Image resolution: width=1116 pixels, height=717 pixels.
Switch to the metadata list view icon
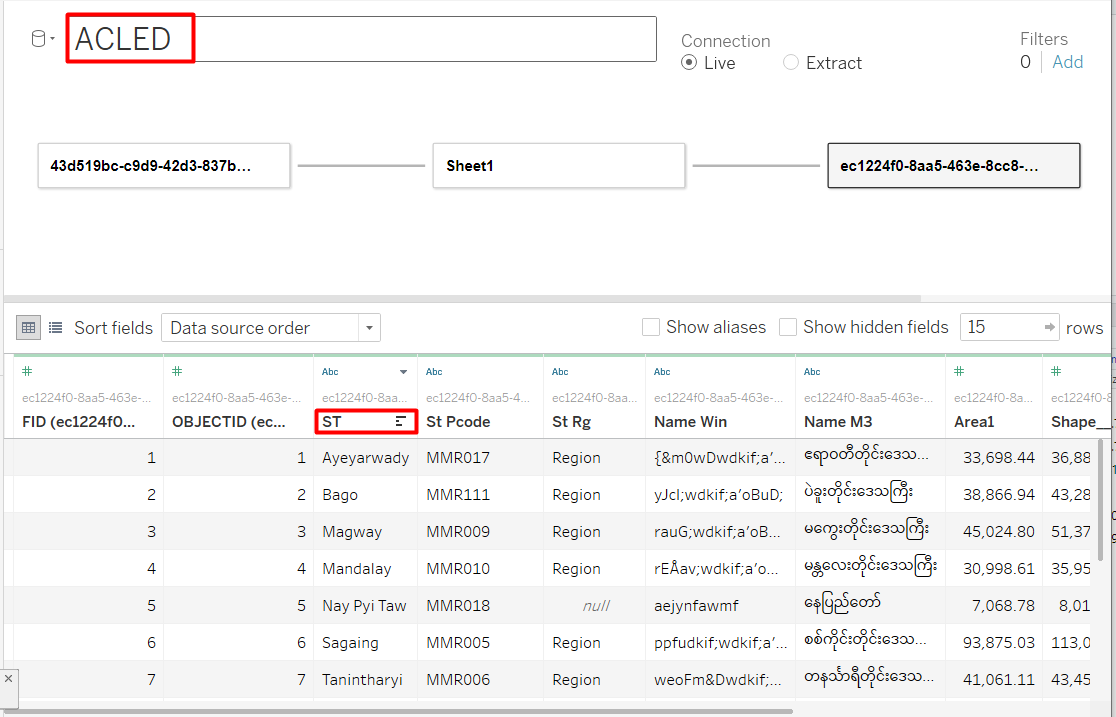(56, 327)
